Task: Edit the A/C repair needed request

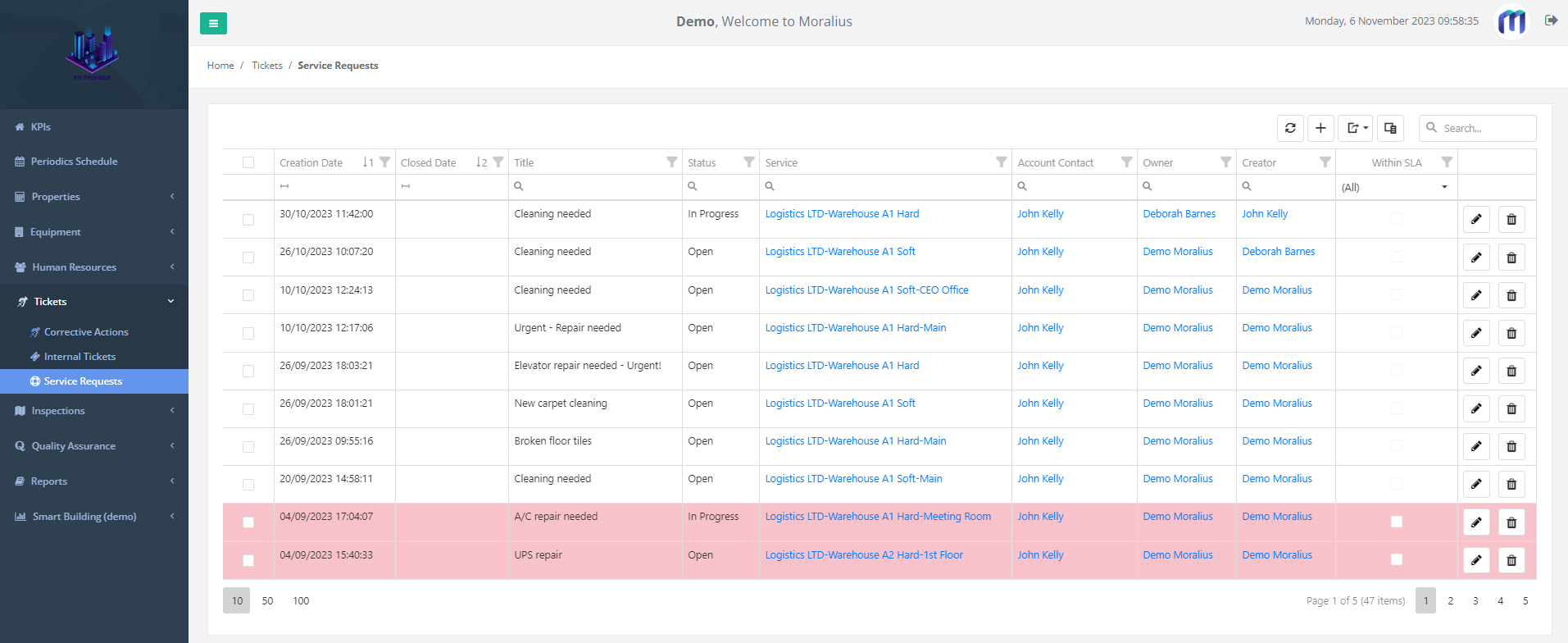Action: coord(1476,522)
